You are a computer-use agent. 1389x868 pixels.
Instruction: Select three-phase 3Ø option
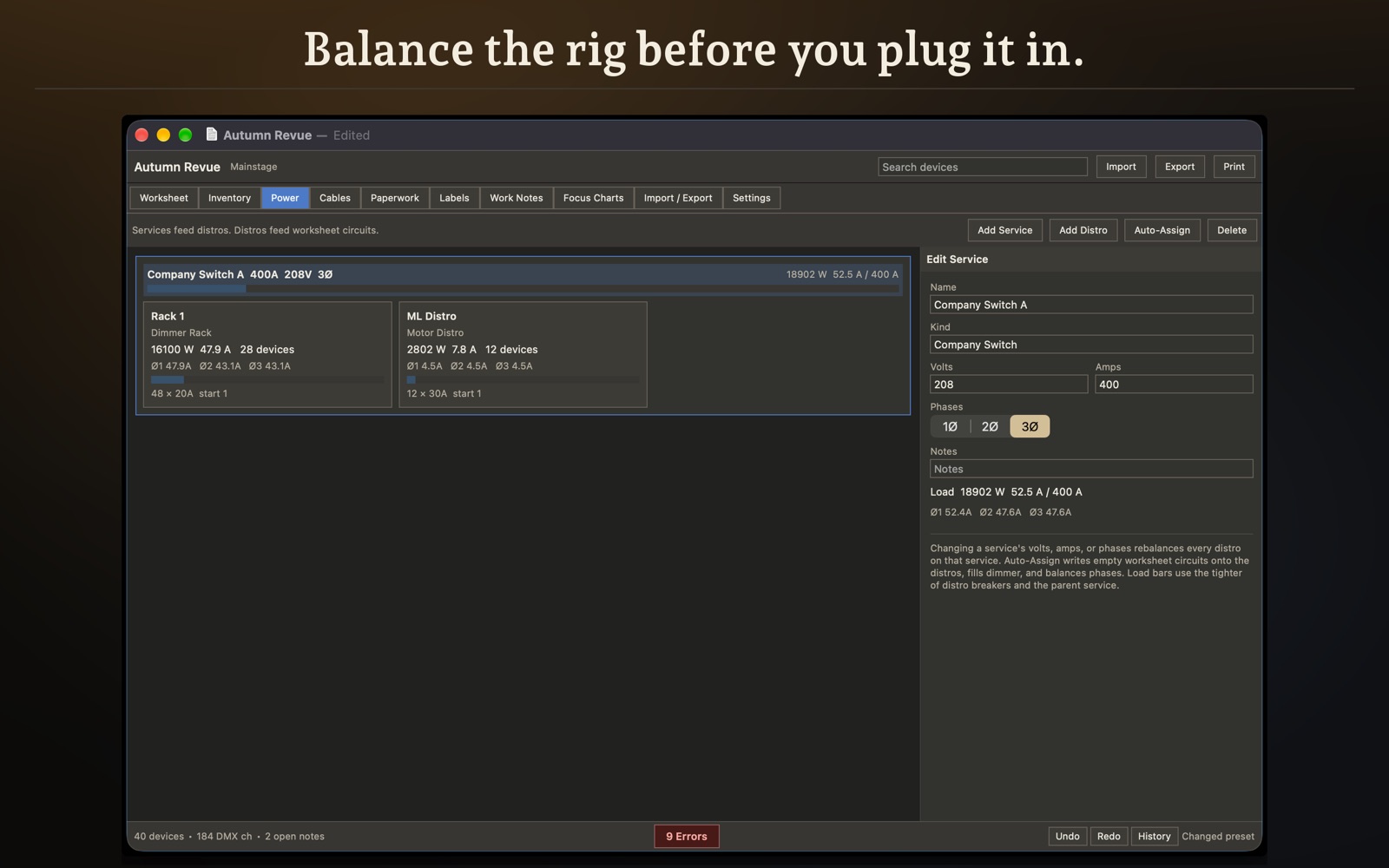point(1030,426)
